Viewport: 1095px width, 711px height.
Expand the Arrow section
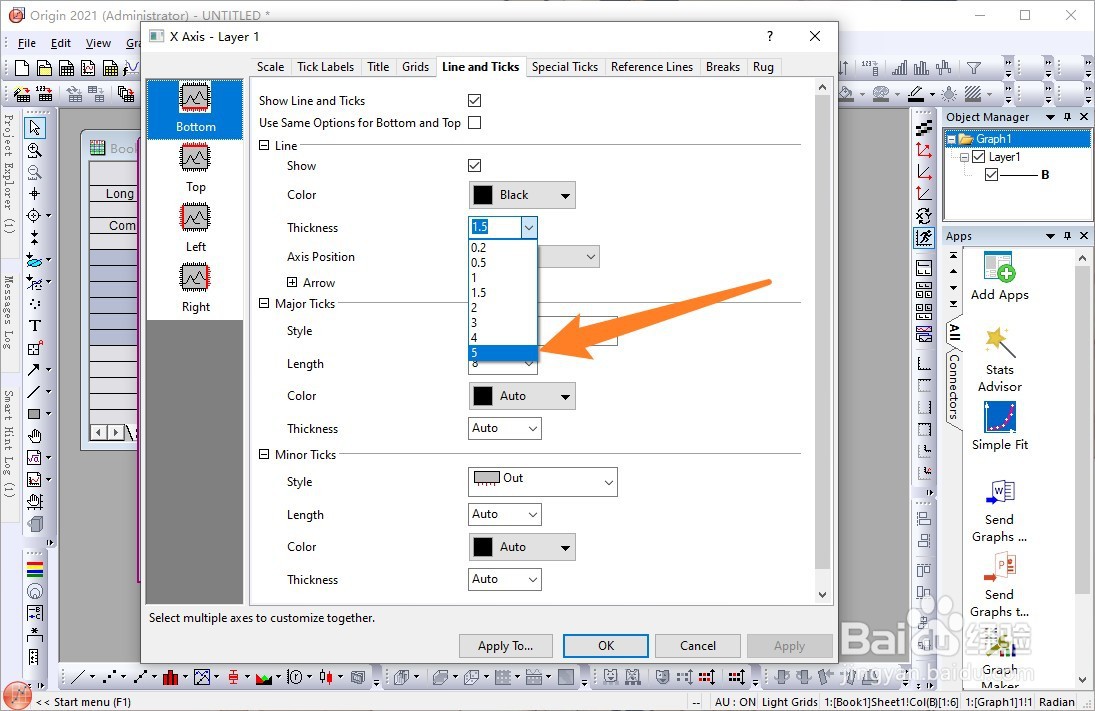[x=292, y=282]
